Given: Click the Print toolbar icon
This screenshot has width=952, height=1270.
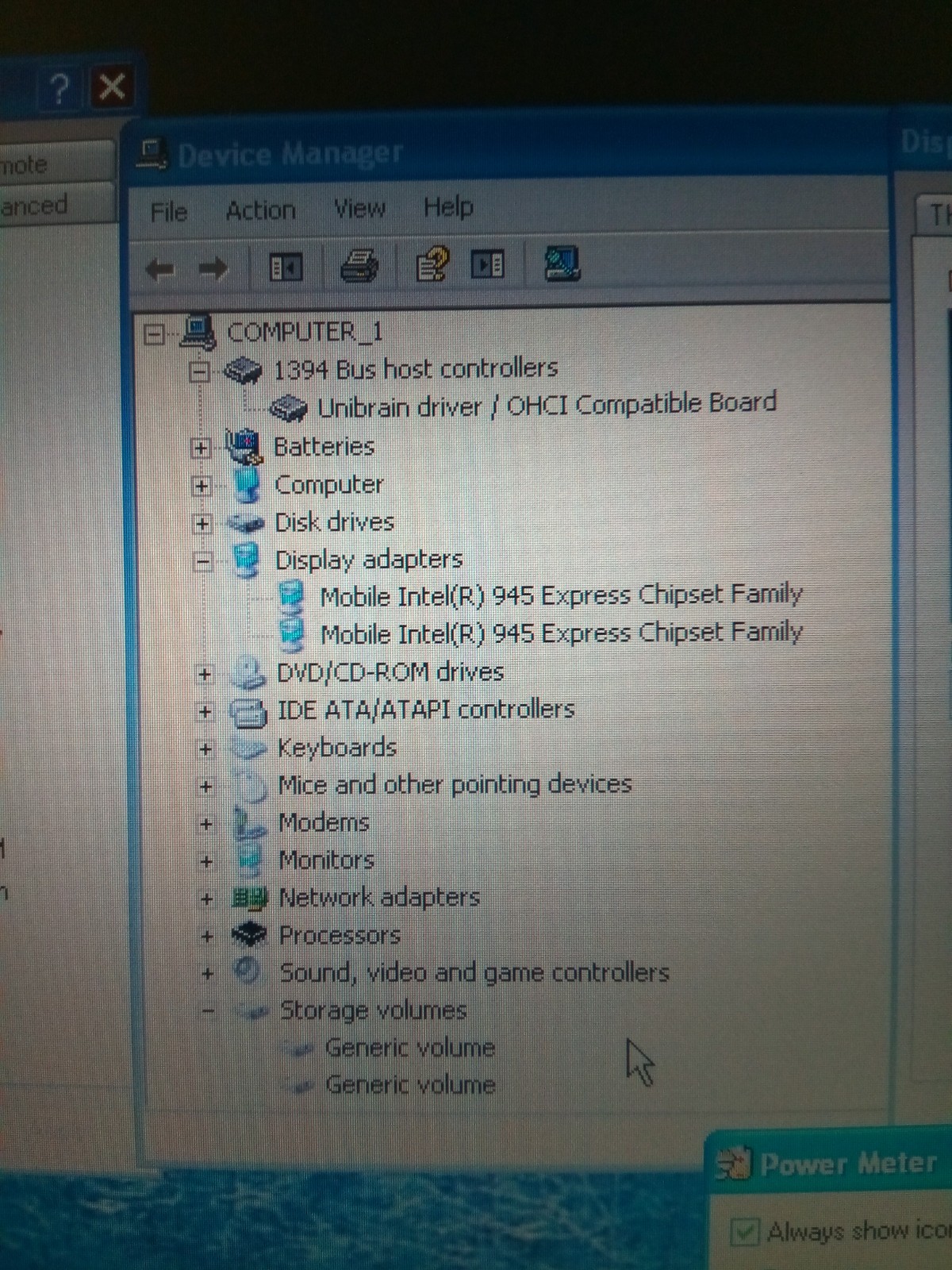Looking at the screenshot, I should 359,265.
